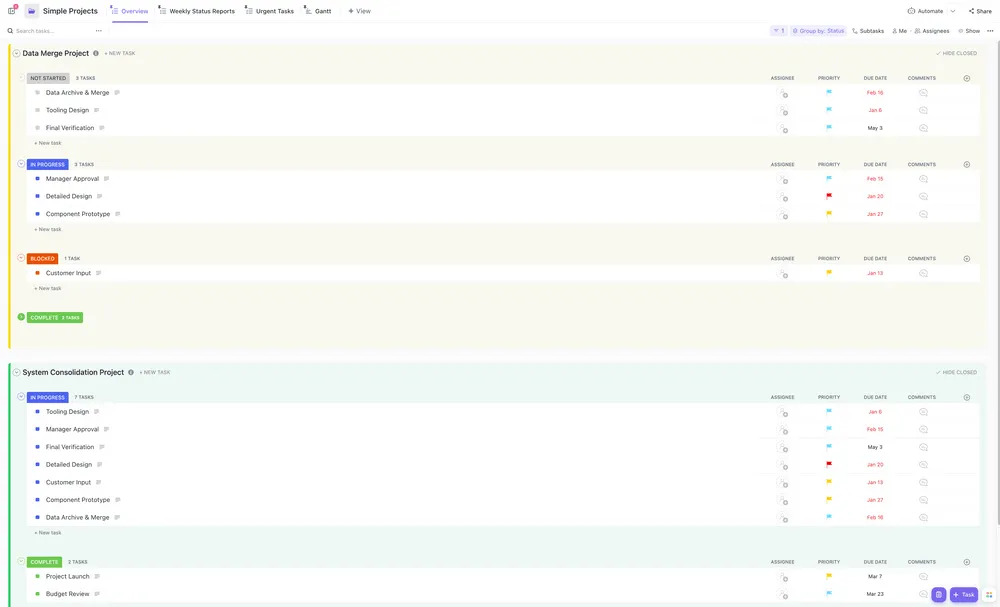This screenshot has height=607, width=1000.
Task: Open the Project Launch task
Action: [68, 576]
